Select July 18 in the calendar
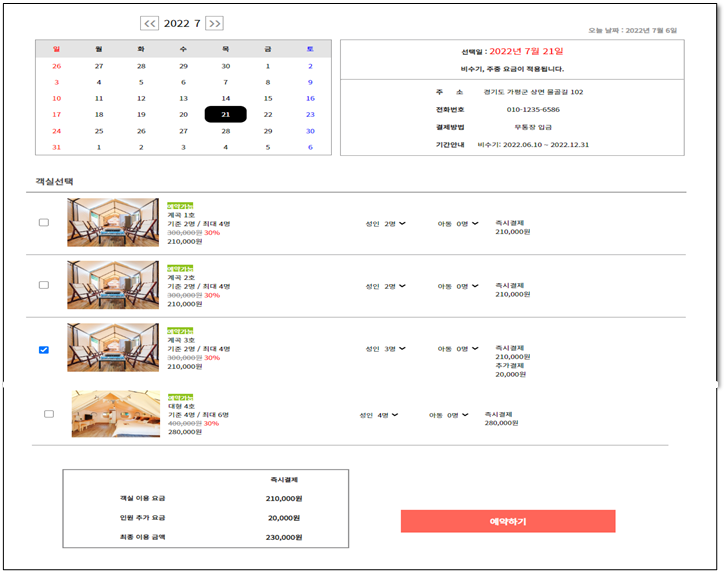Viewport: 726px width, 571px height. point(99,114)
